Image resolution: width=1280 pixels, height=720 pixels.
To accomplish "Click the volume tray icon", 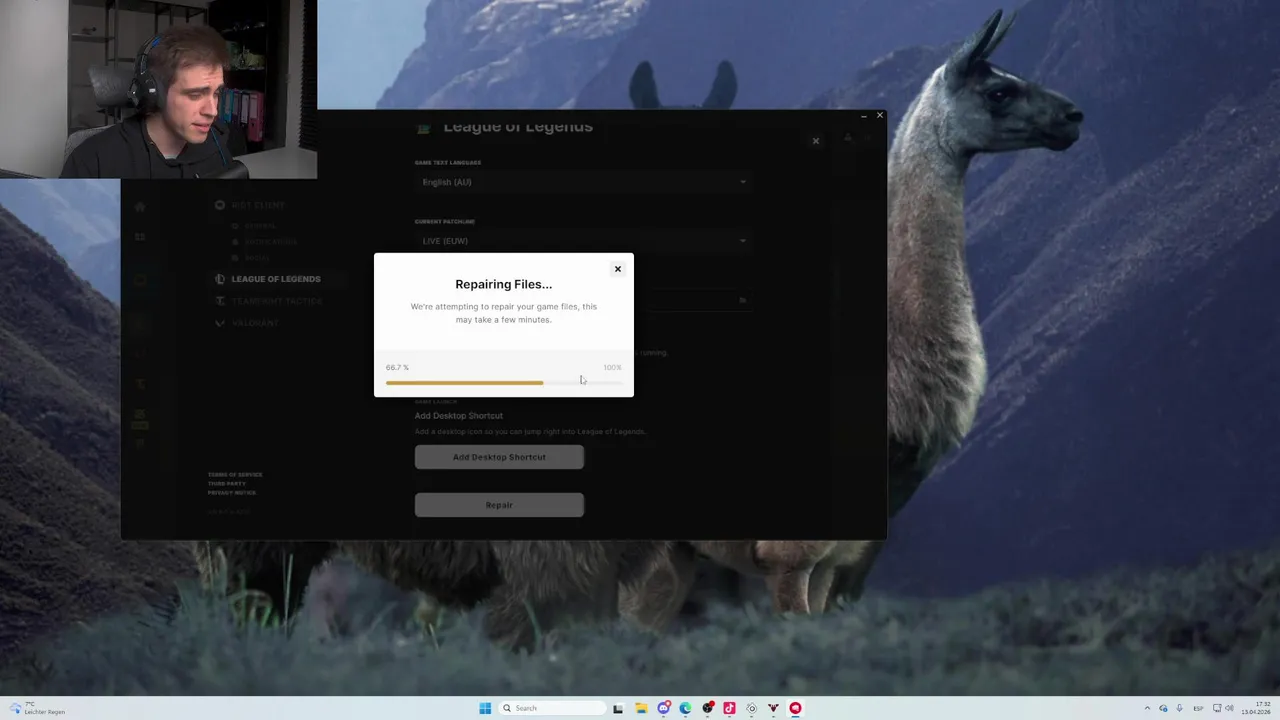I will 1229,708.
